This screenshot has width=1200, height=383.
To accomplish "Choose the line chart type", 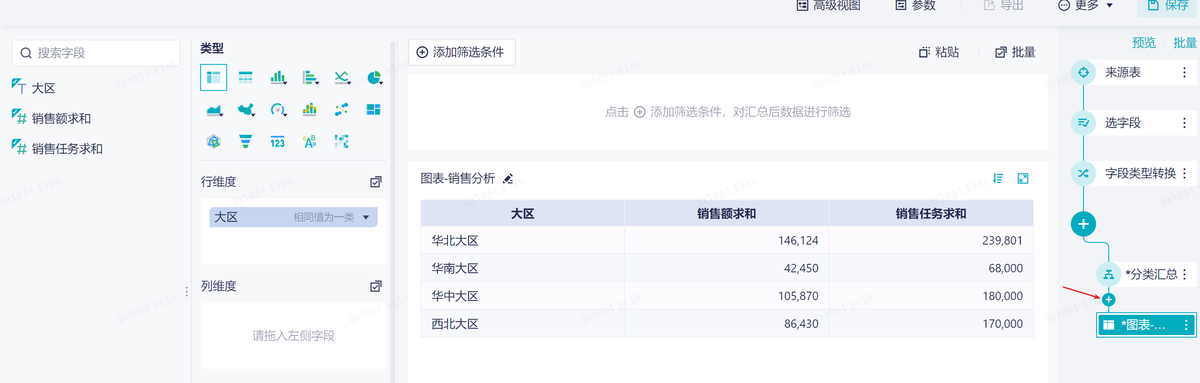I will click(x=342, y=77).
